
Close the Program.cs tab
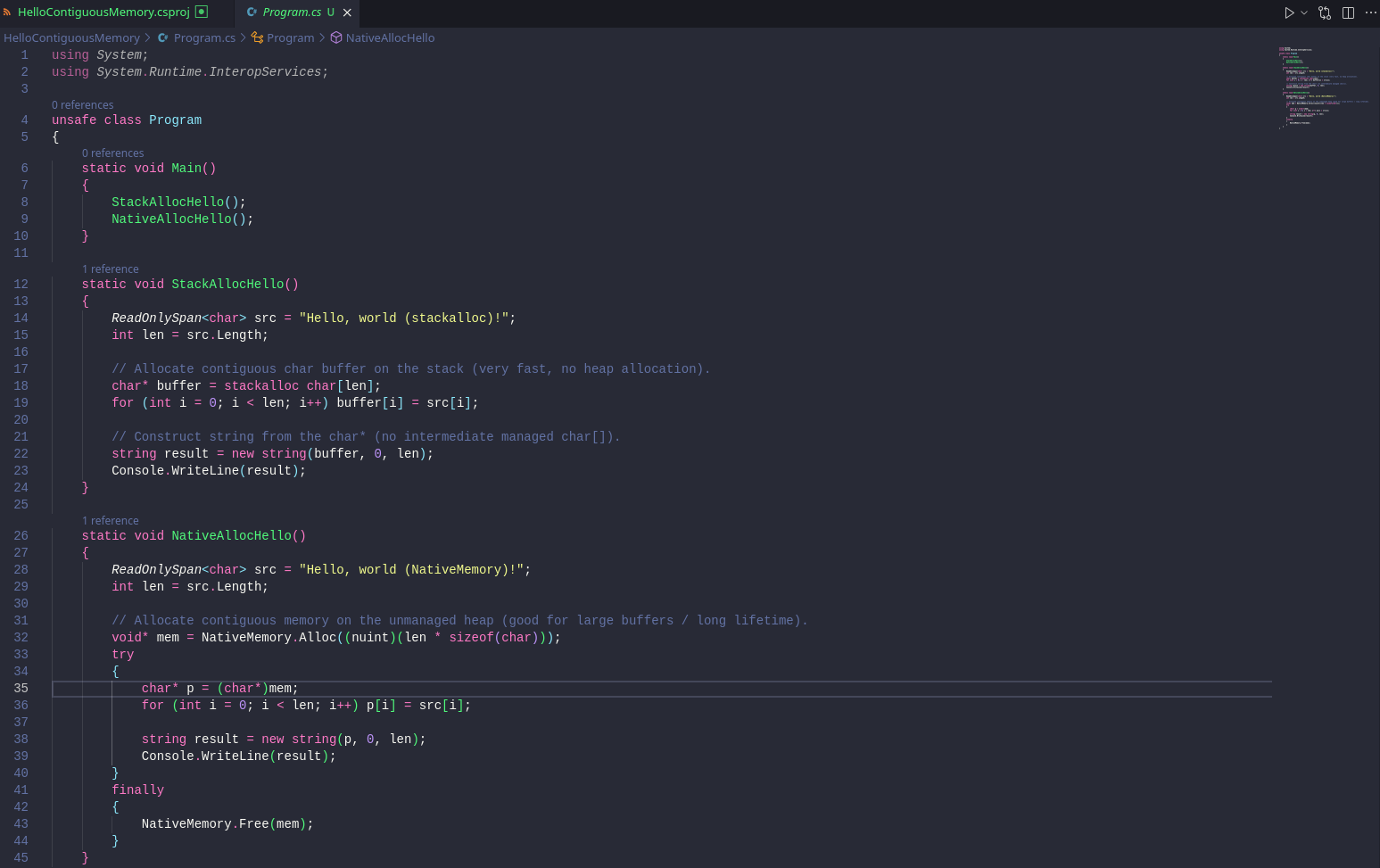pos(347,12)
